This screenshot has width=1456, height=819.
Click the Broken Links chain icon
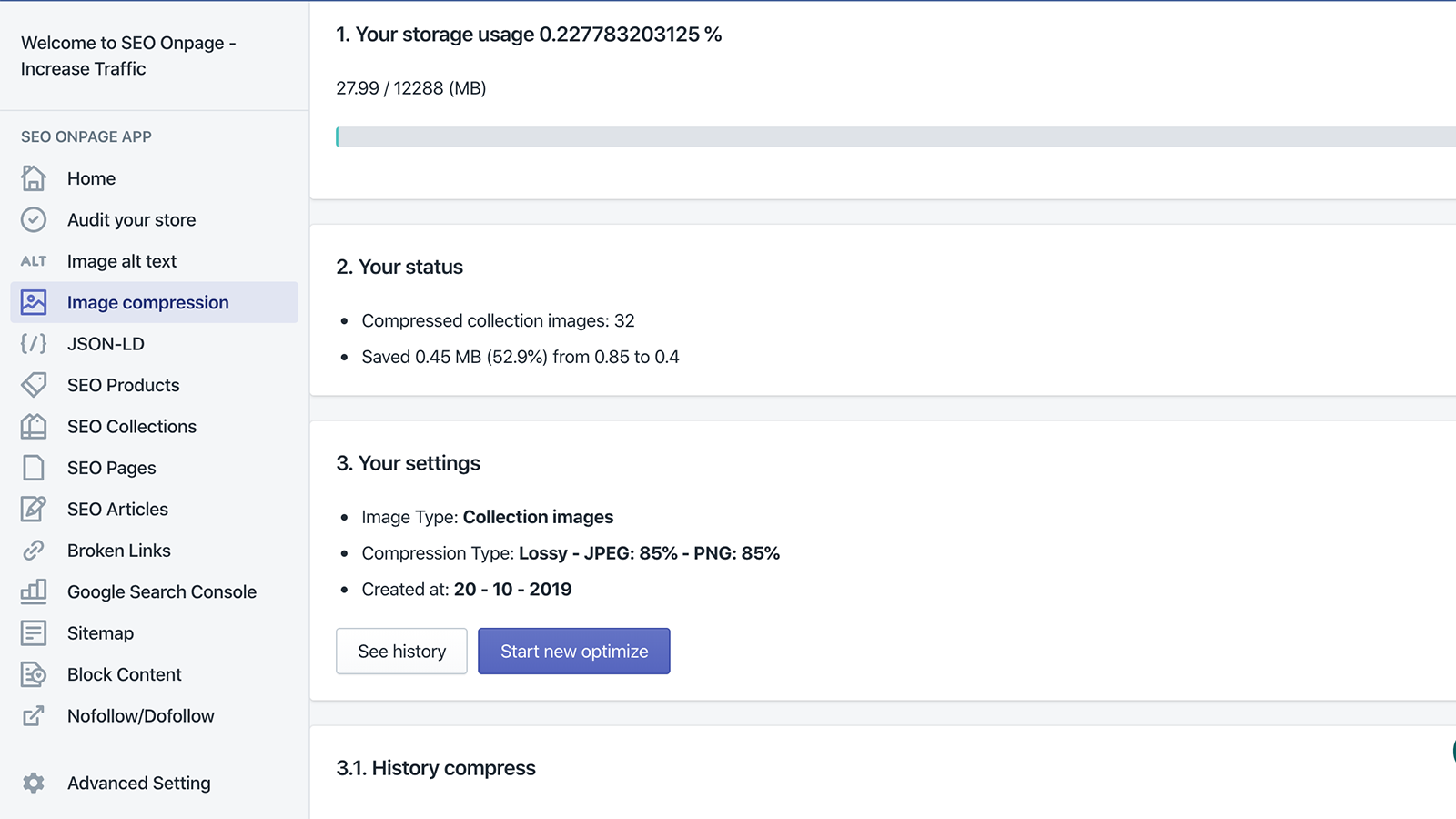pos(34,551)
